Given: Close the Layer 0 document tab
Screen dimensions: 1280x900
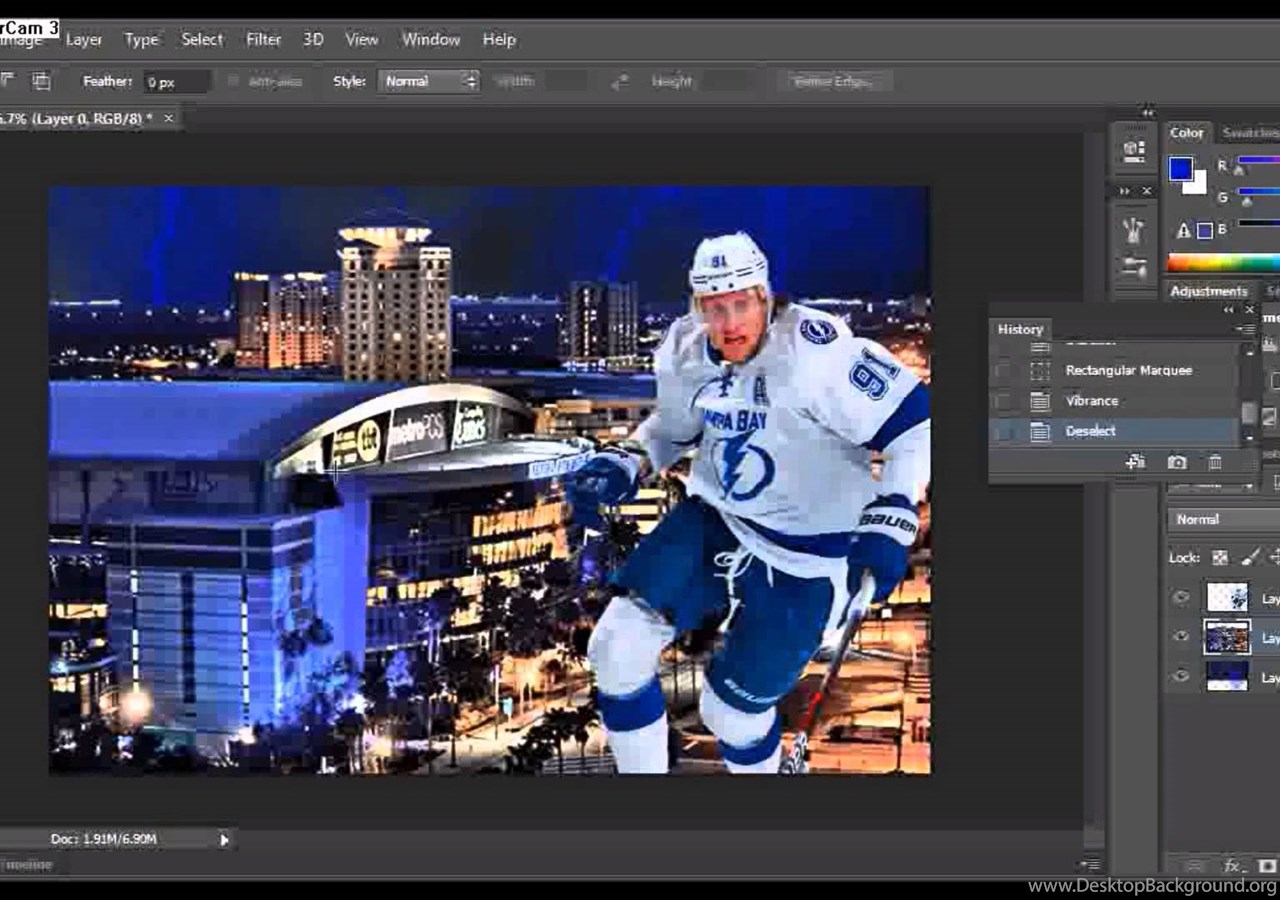Looking at the screenshot, I should click(x=168, y=118).
